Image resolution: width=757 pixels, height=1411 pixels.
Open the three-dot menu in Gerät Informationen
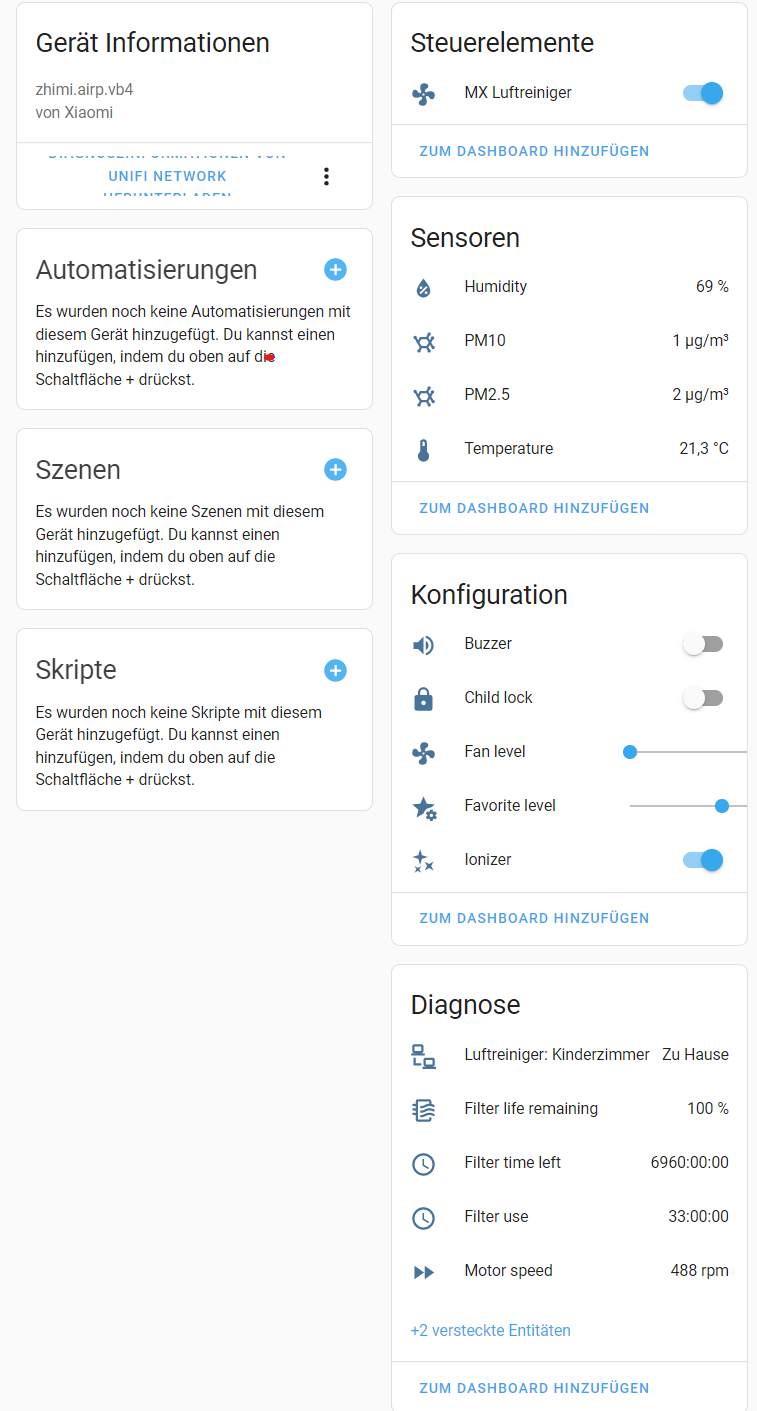pos(326,176)
